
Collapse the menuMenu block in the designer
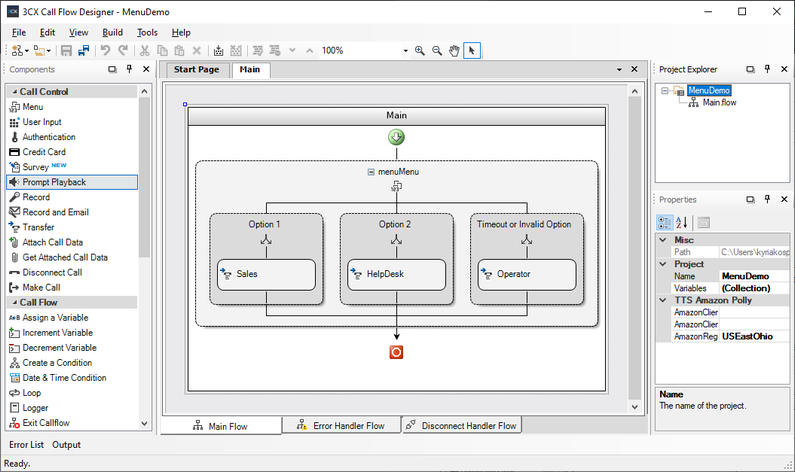click(371, 172)
